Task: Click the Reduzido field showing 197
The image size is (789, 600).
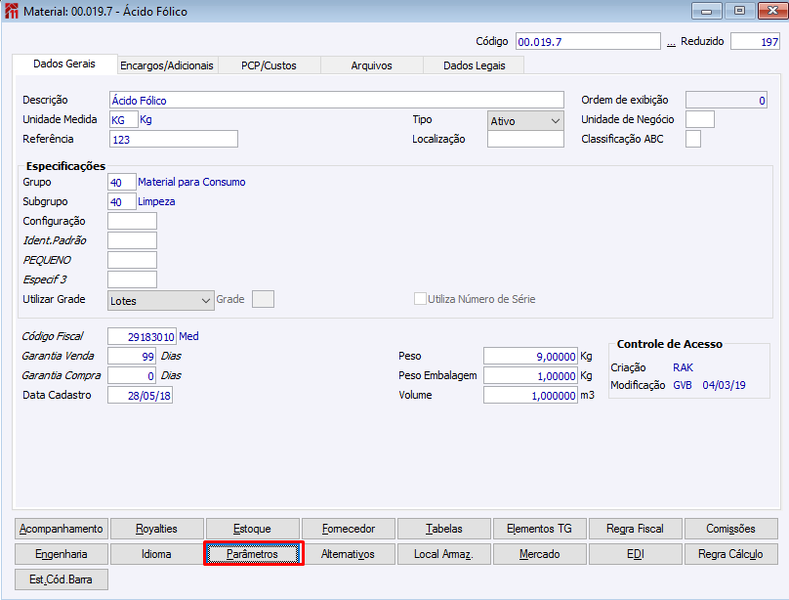Action: point(755,41)
